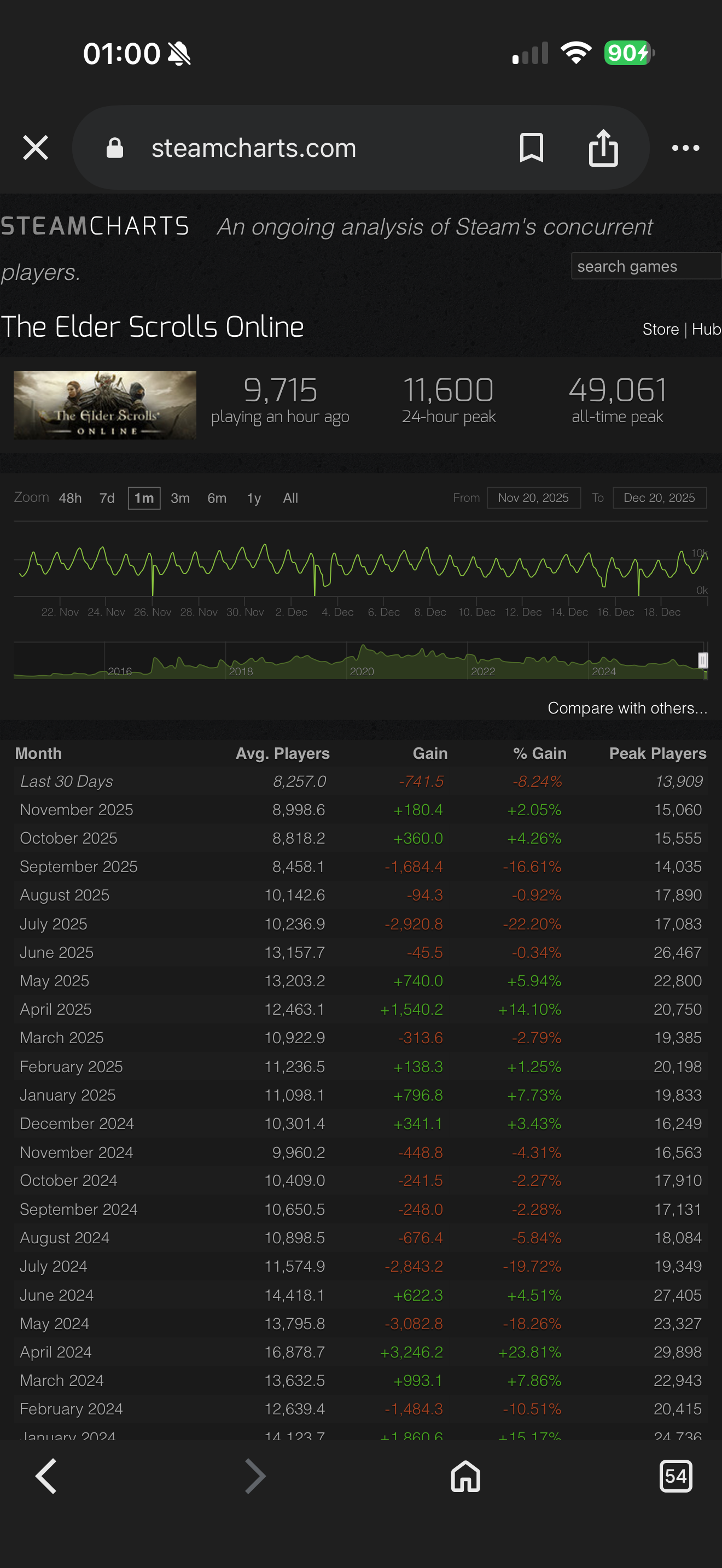Screen dimensions: 722x1568
Task: Tap 2018 area in the navigator chart
Action: (241, 671)
